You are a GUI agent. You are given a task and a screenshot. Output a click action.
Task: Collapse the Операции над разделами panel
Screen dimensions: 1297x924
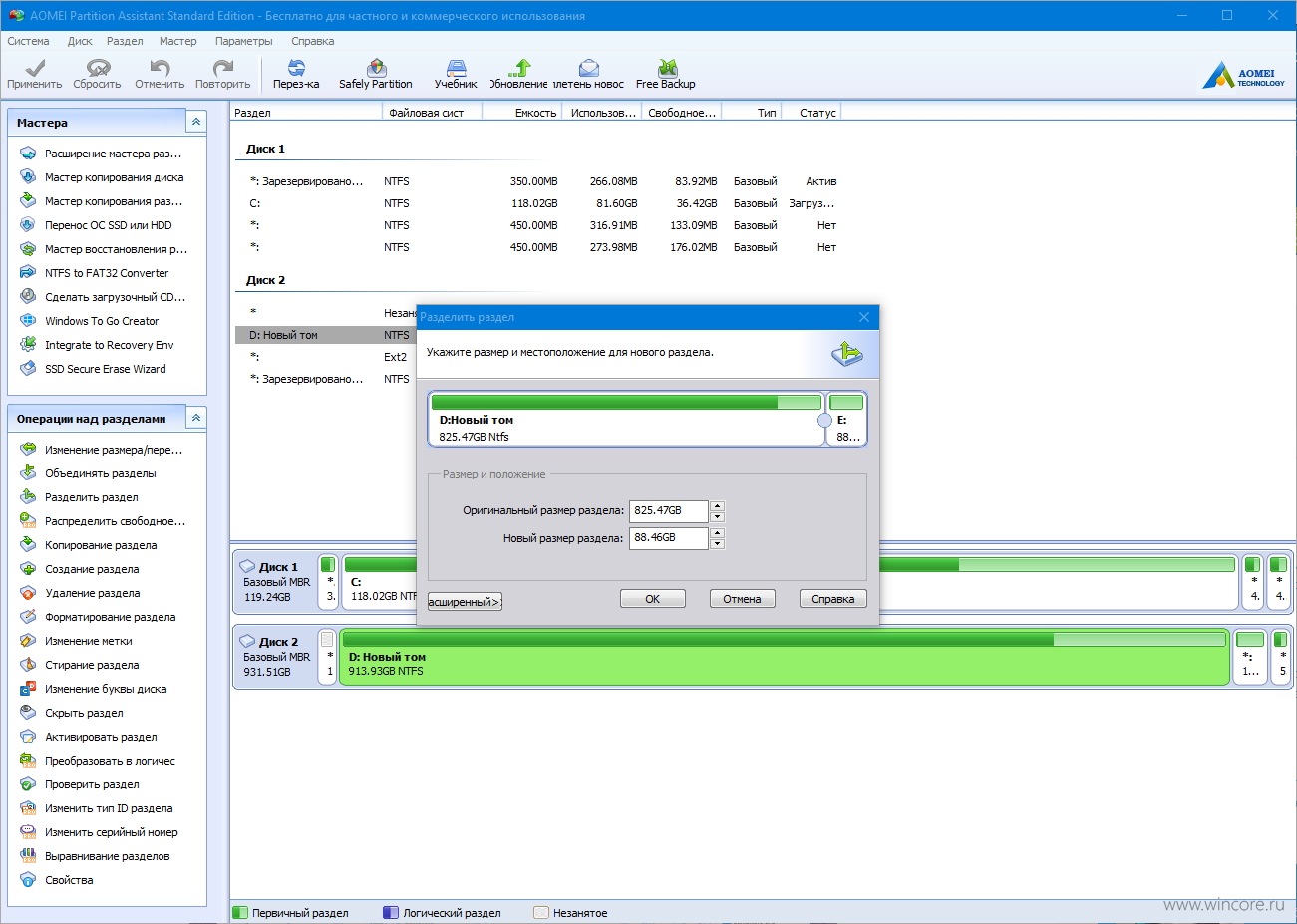[x=196, y=418]
